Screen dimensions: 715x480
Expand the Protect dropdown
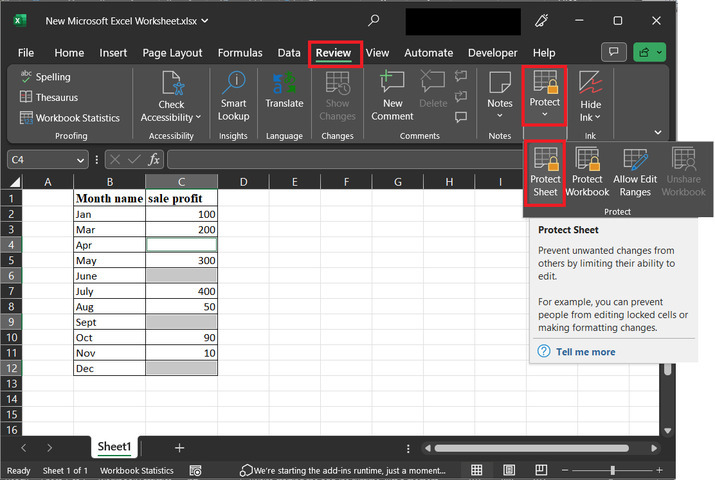[x=545, y=114]
